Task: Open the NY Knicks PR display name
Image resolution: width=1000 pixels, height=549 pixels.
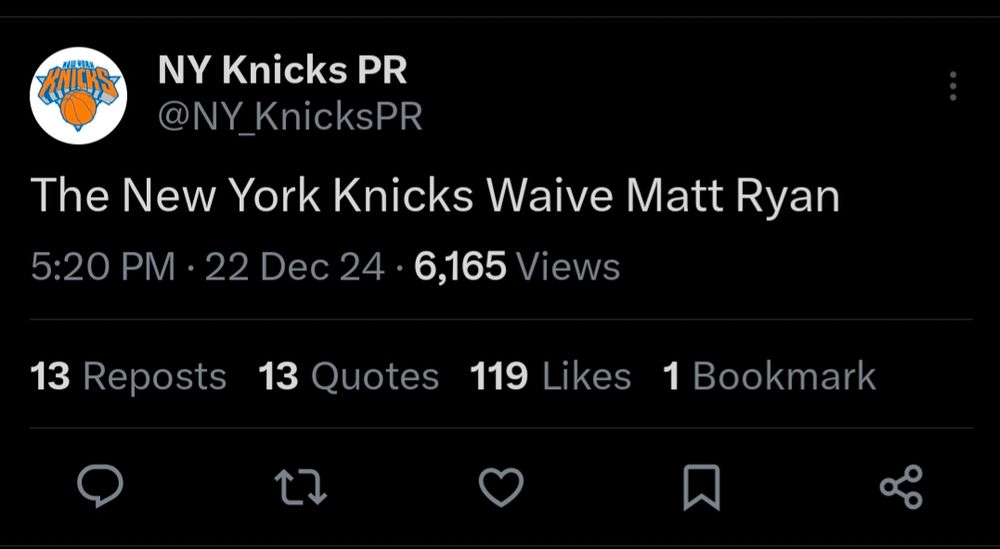Action: pyautogui.click(x=282, y=71)
